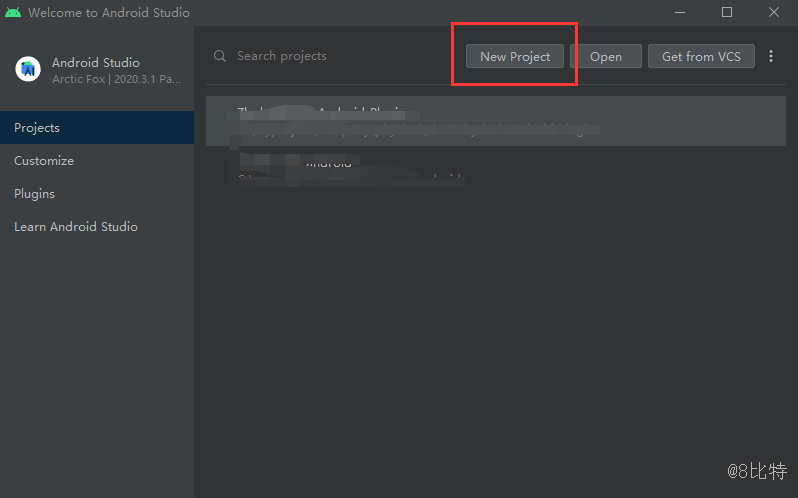Click the magnifier search icon
This screenshot has width=798, height=498.
point(220,56)
